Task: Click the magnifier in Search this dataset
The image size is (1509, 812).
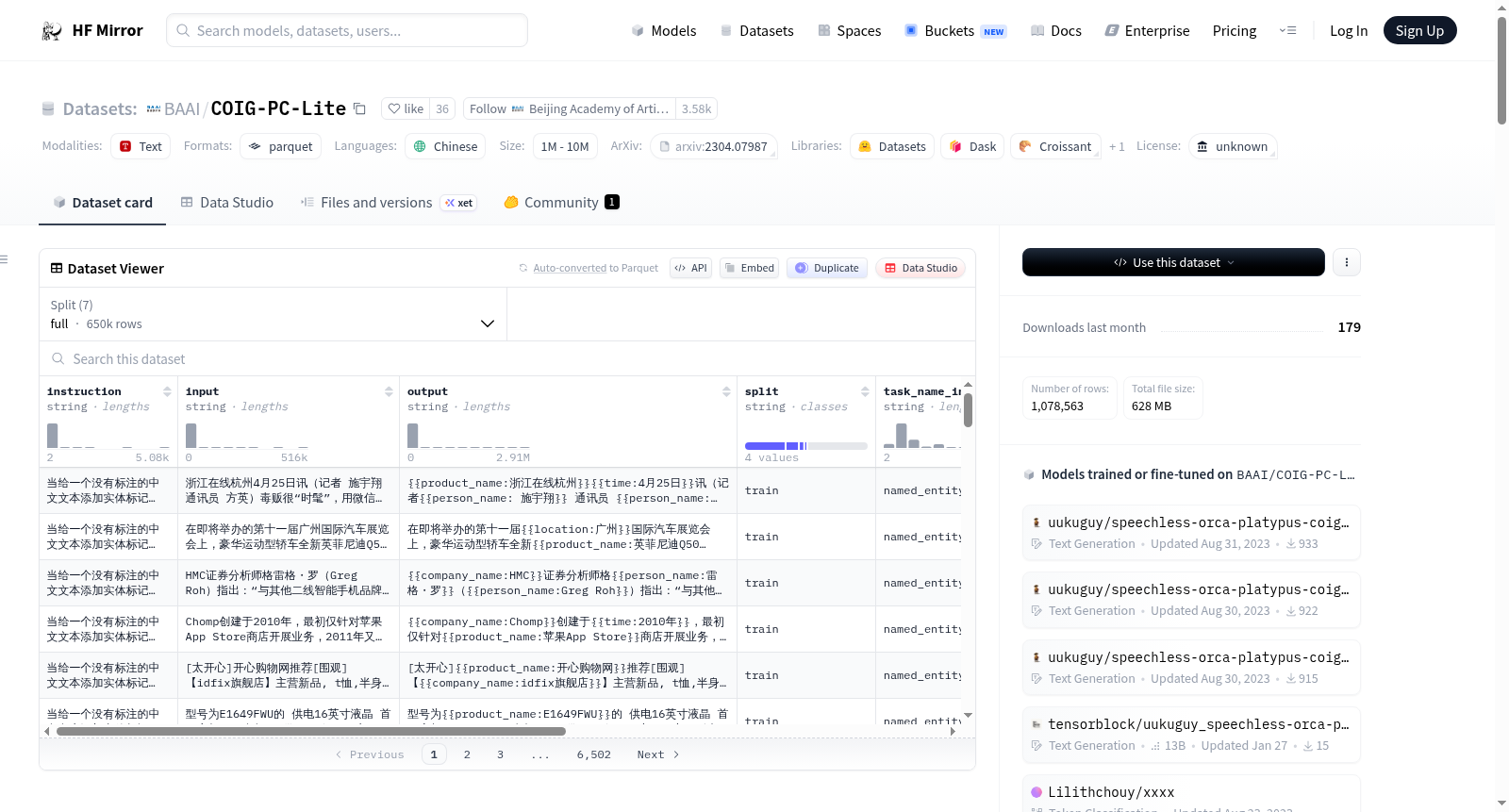Action: point(58,358)
